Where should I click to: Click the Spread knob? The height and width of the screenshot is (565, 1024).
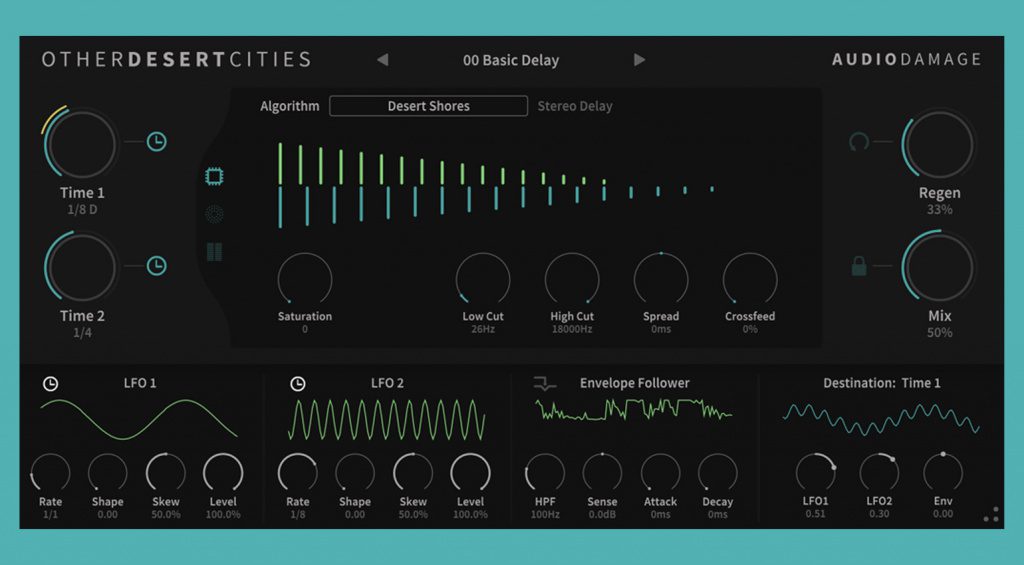pos(661,280)
